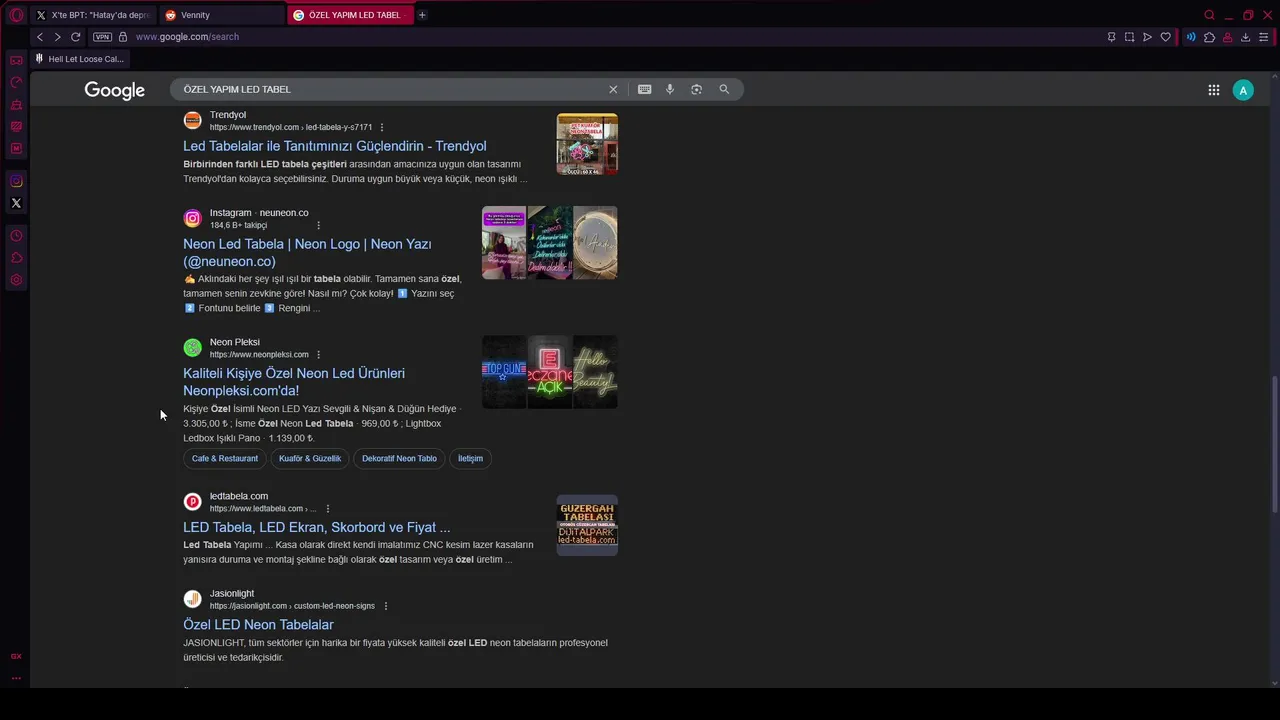Open GX Control speedometer in sidebar
Image resolution: width=1280 pixels, height=720 pixels.
(x=16, y=83)
